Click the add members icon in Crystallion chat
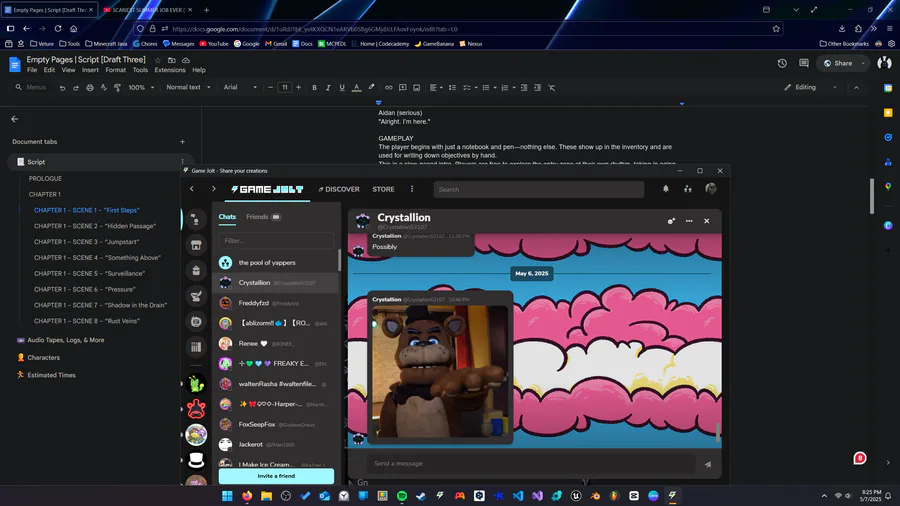 coord(670,221)
